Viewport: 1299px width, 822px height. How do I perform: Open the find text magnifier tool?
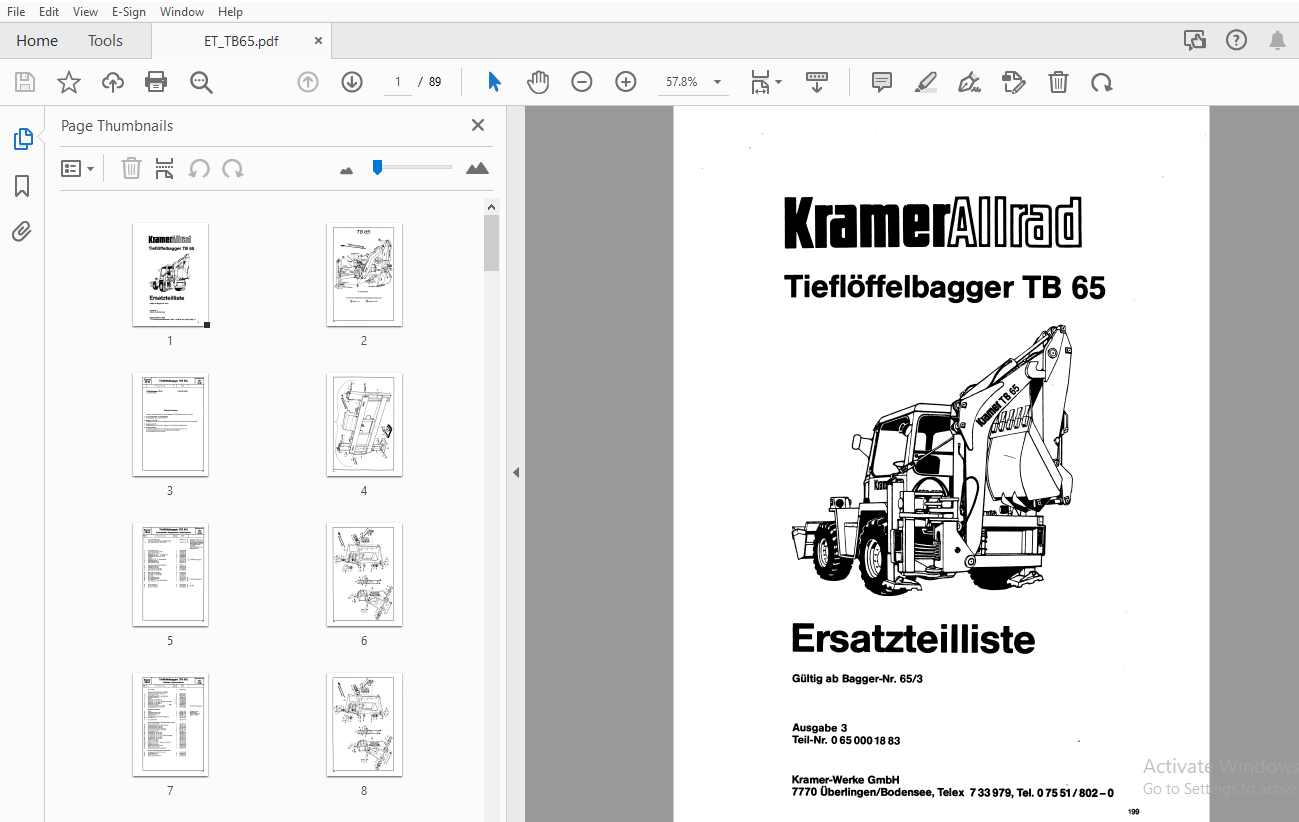click(x=201, y=82)
